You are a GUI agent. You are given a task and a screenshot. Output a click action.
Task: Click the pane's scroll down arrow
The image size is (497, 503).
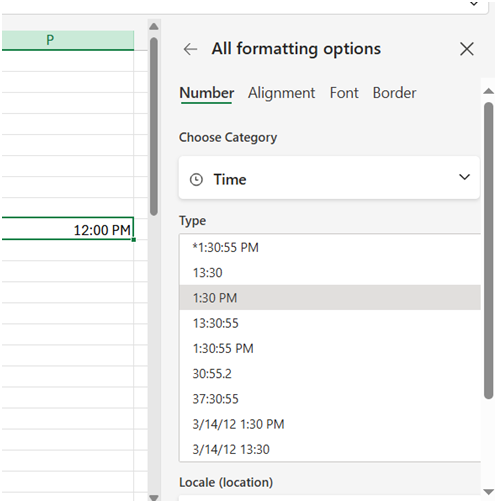point(488,491)
